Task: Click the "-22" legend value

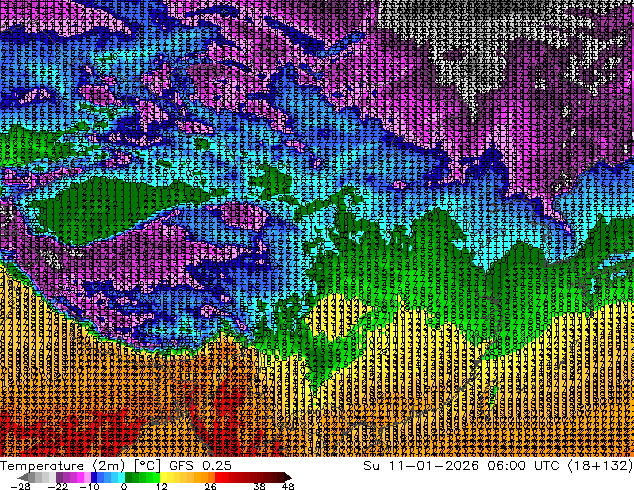Action: (58, 486)
